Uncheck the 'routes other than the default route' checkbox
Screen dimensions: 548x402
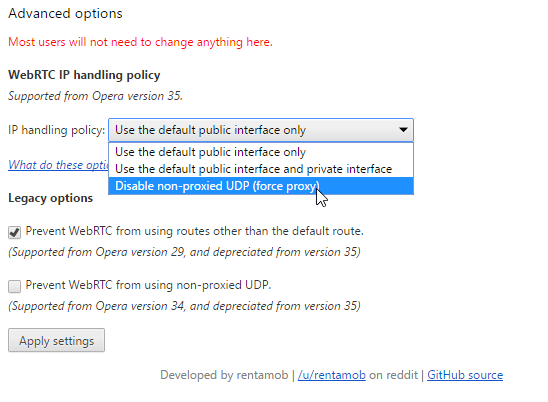pos(14,232)
